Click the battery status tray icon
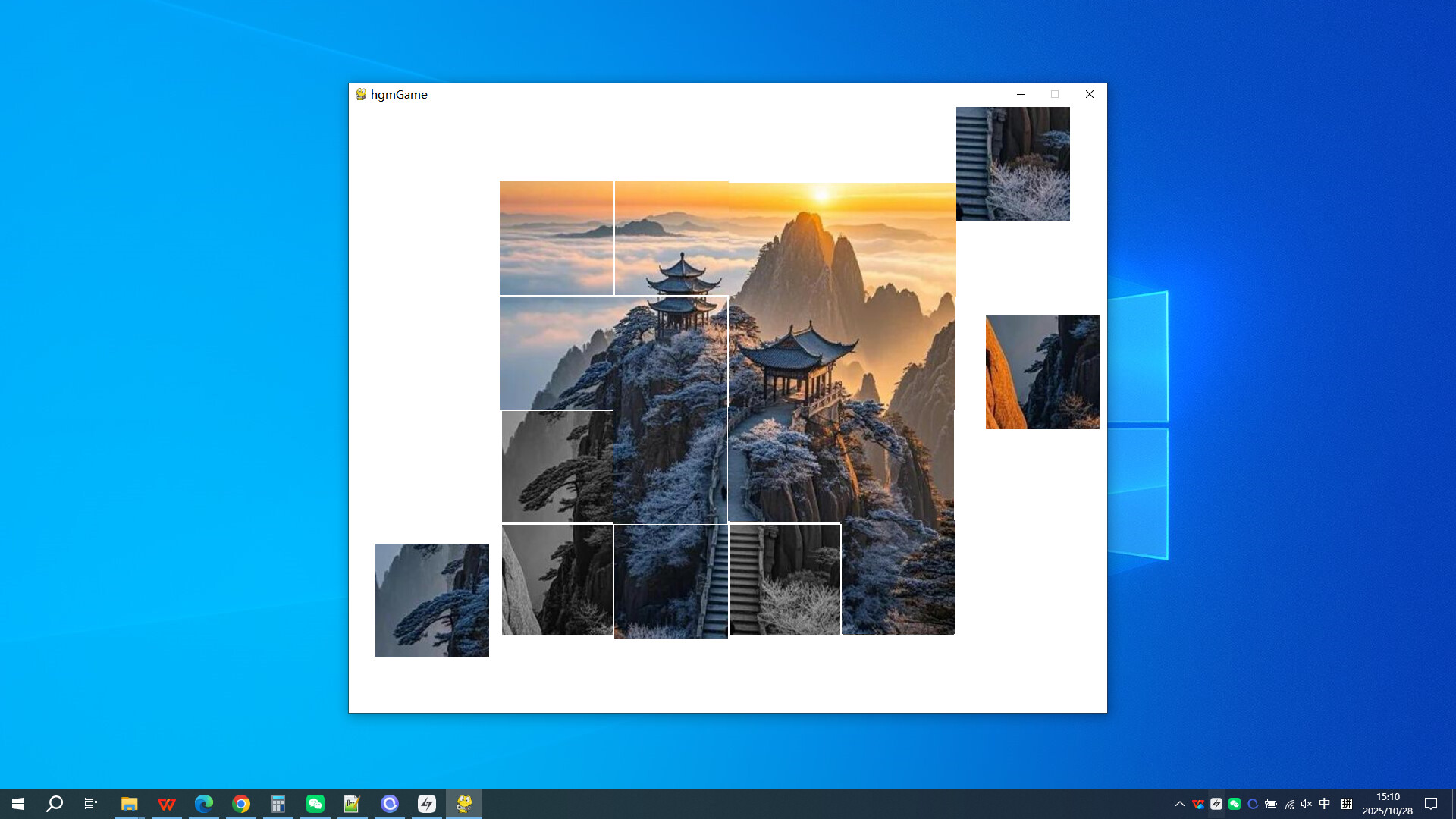The width and height of the screenshot is (1456, 819). pyautogui.click(x=1271, y=804)
